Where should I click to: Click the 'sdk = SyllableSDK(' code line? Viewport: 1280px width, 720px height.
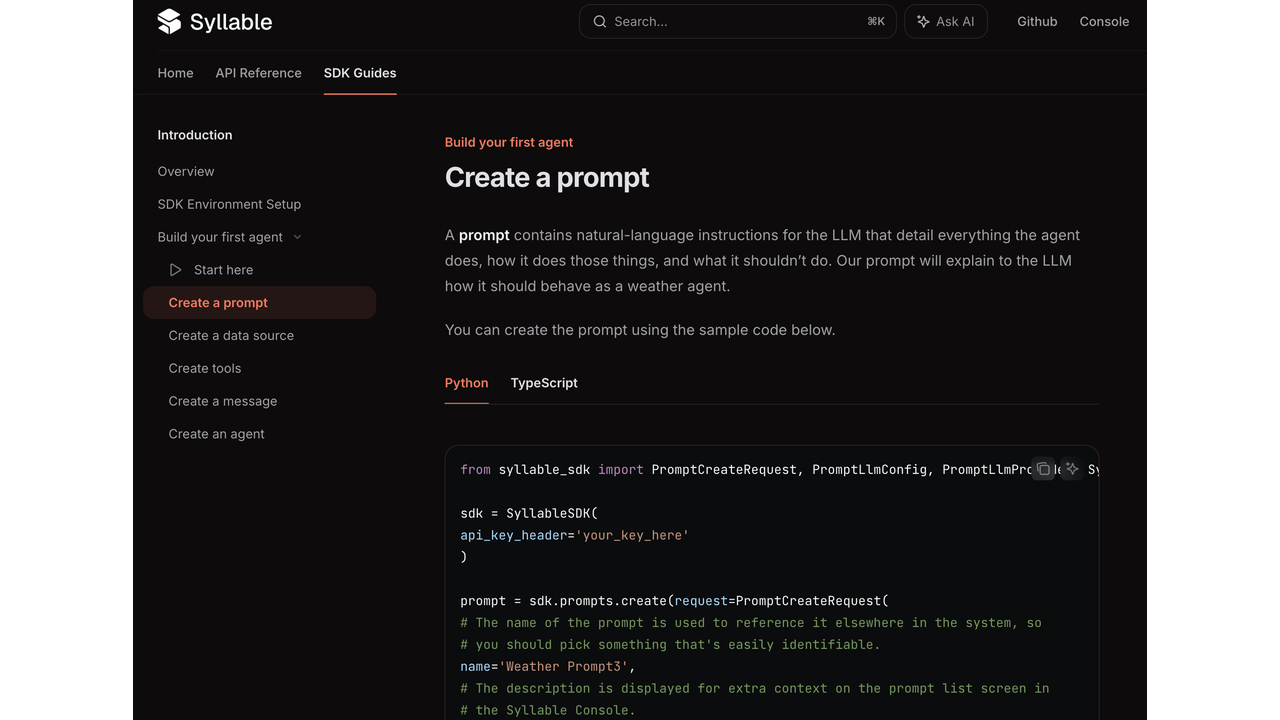pos(529,513)
